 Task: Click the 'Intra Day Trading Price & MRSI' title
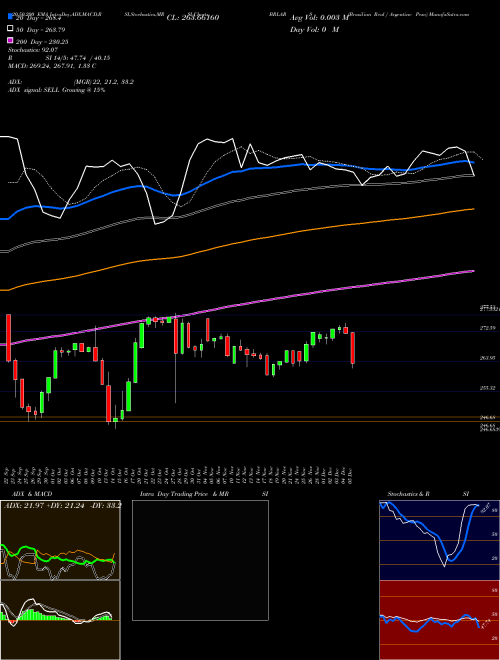click(x=204, y=494)
